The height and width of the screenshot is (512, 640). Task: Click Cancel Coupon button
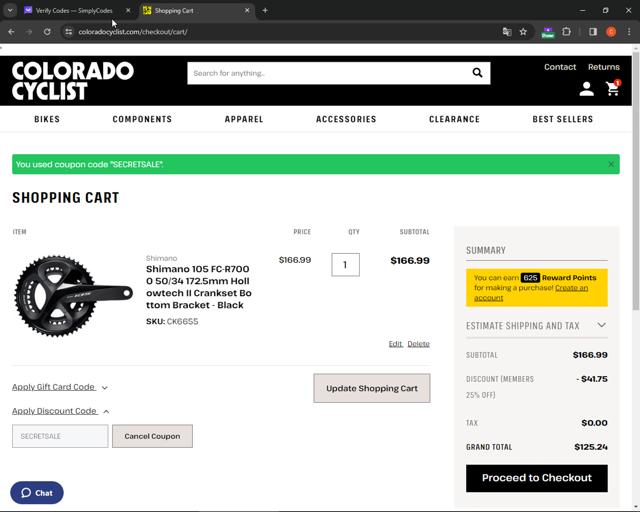coord(152,436)
